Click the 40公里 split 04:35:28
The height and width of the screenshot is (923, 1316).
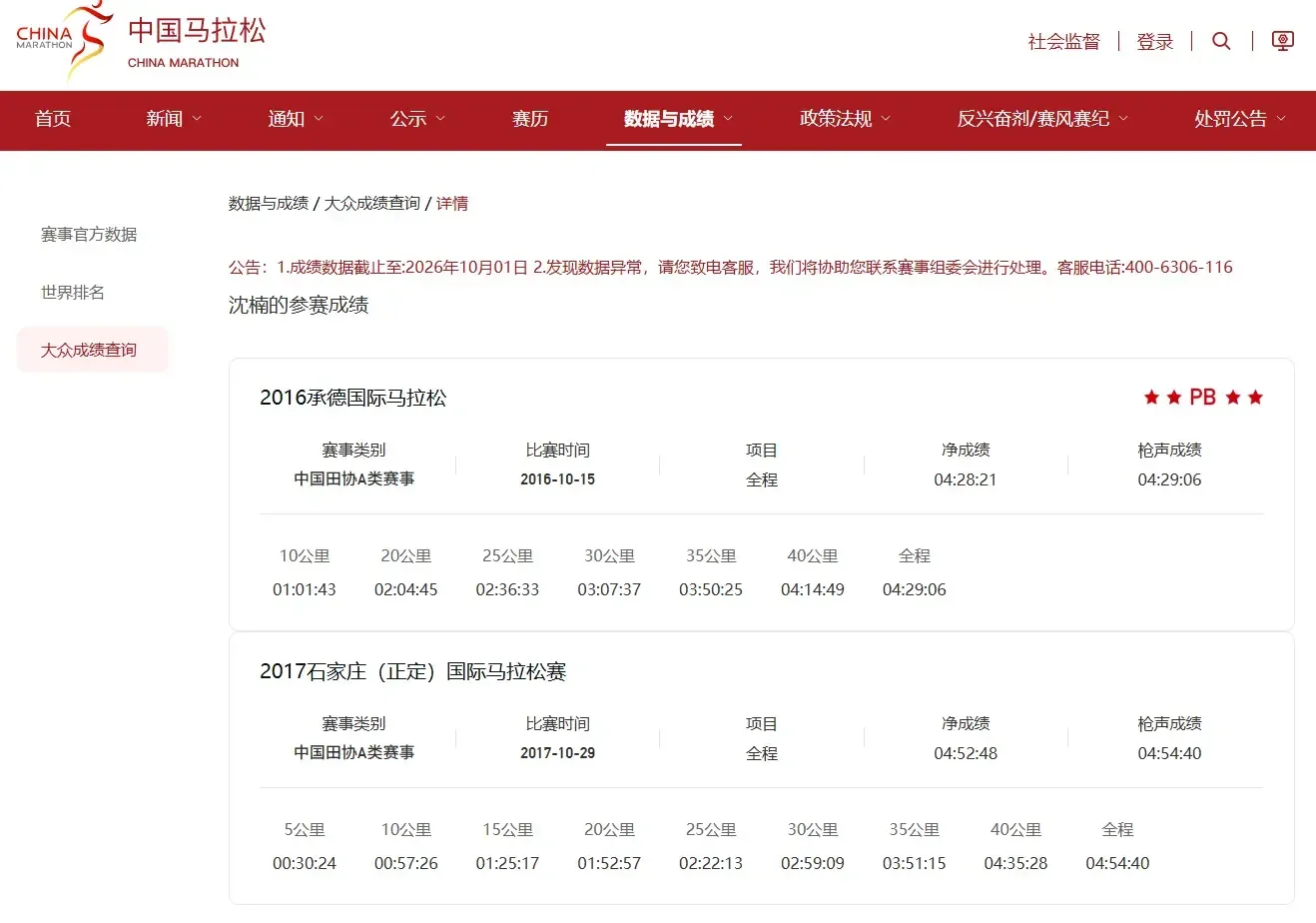point(1015,863)
